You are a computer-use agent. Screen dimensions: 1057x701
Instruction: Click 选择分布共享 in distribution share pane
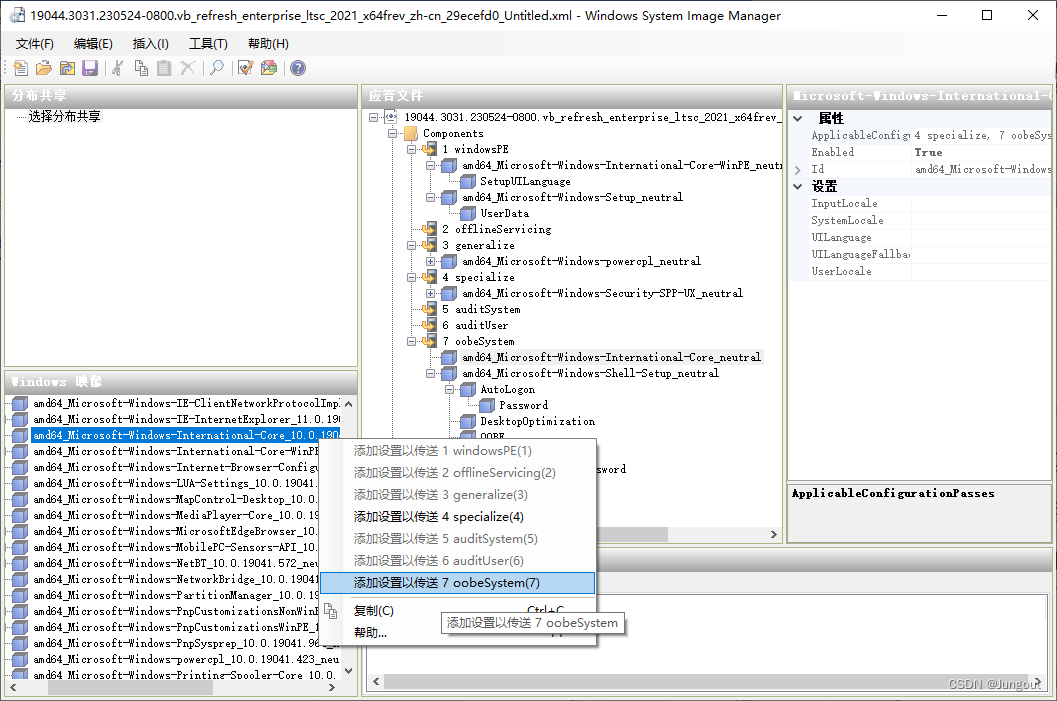coord(65,117)
